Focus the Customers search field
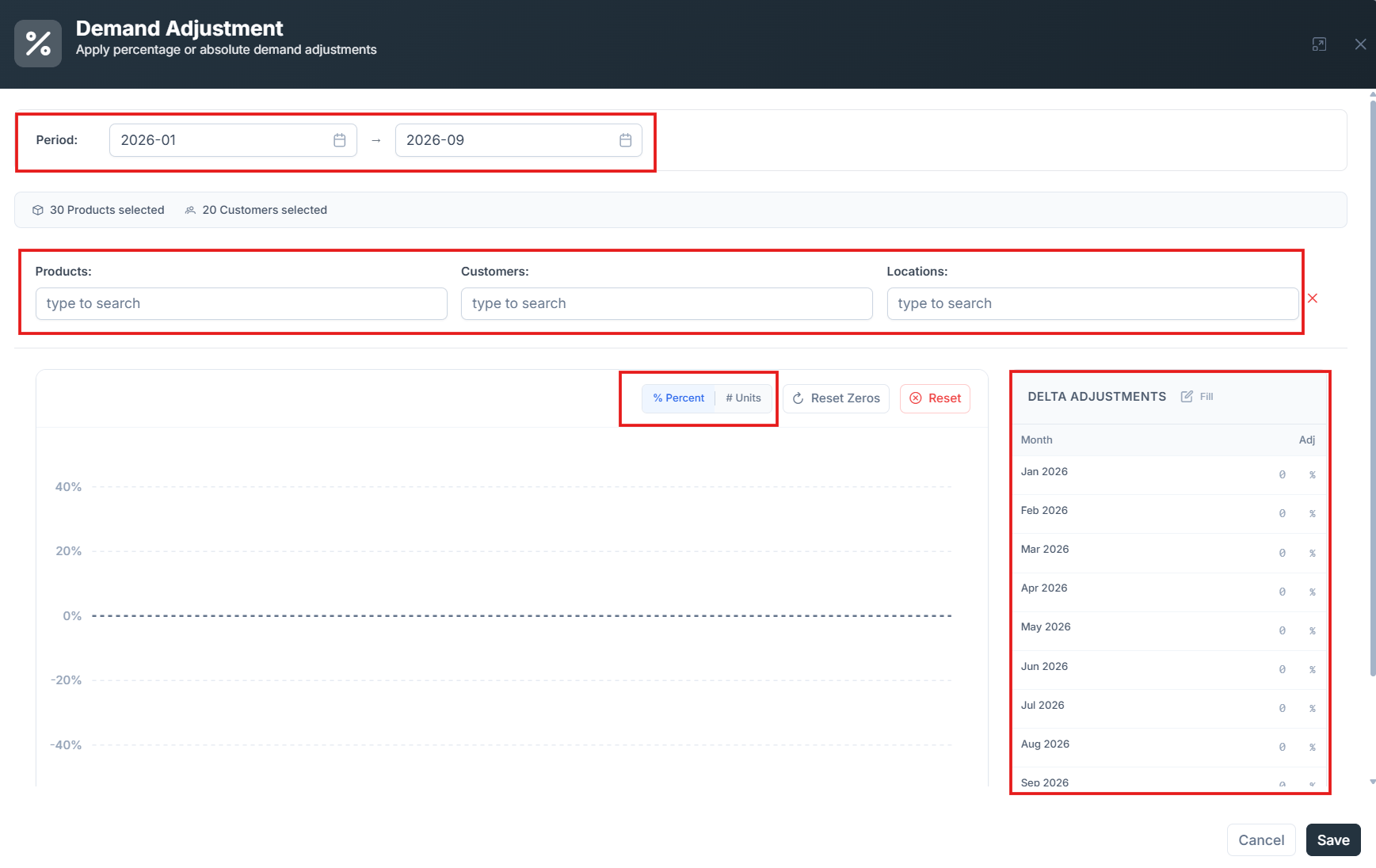The image size is (1376, 868). pos(667,303)
